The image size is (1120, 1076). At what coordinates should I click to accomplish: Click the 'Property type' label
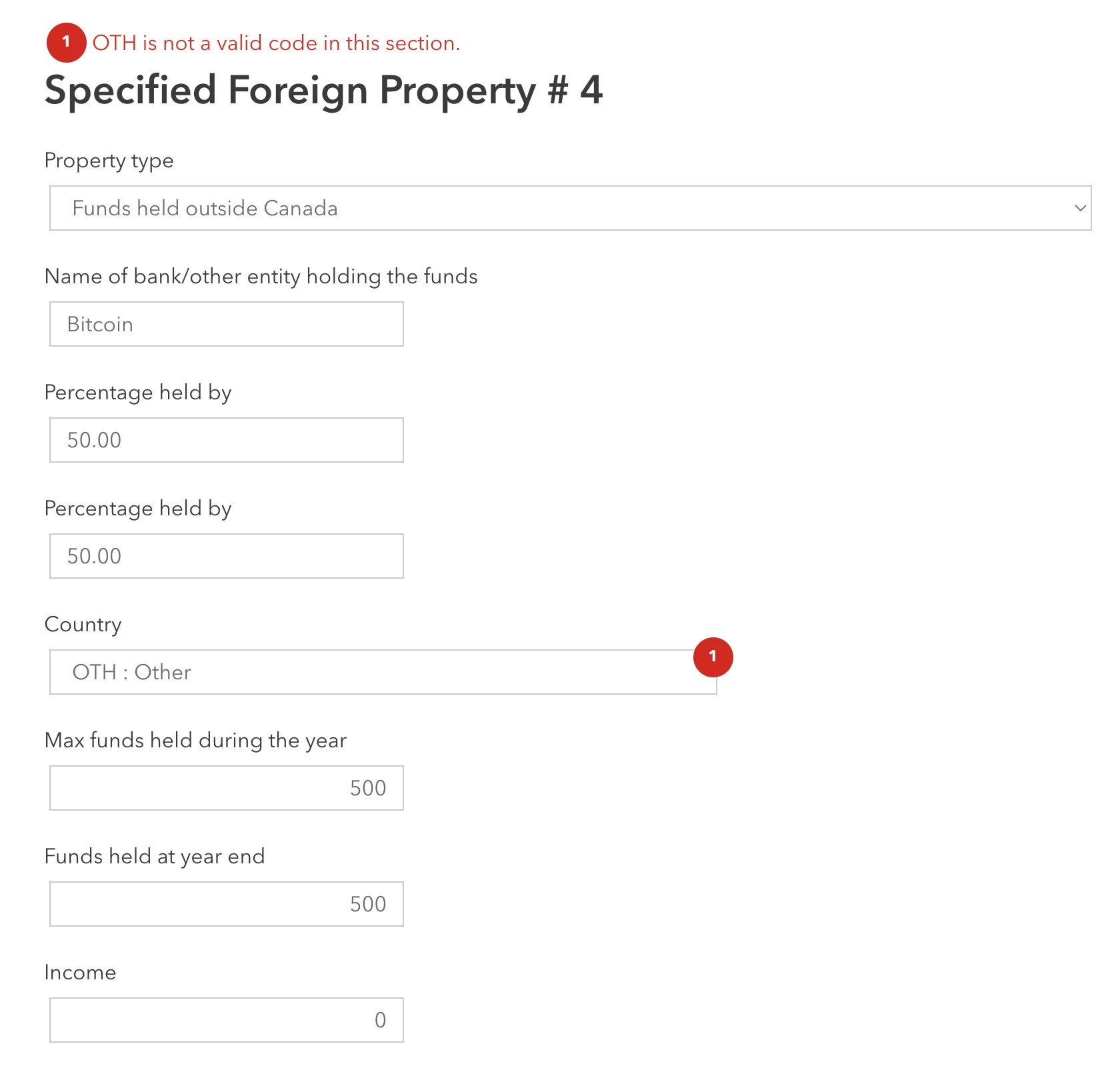[109, 161]
